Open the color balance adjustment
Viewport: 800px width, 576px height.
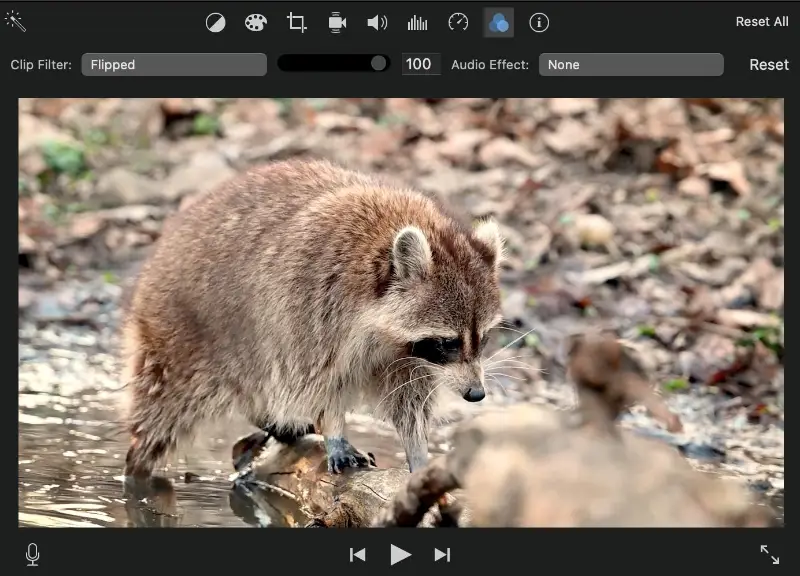point(215,22)
